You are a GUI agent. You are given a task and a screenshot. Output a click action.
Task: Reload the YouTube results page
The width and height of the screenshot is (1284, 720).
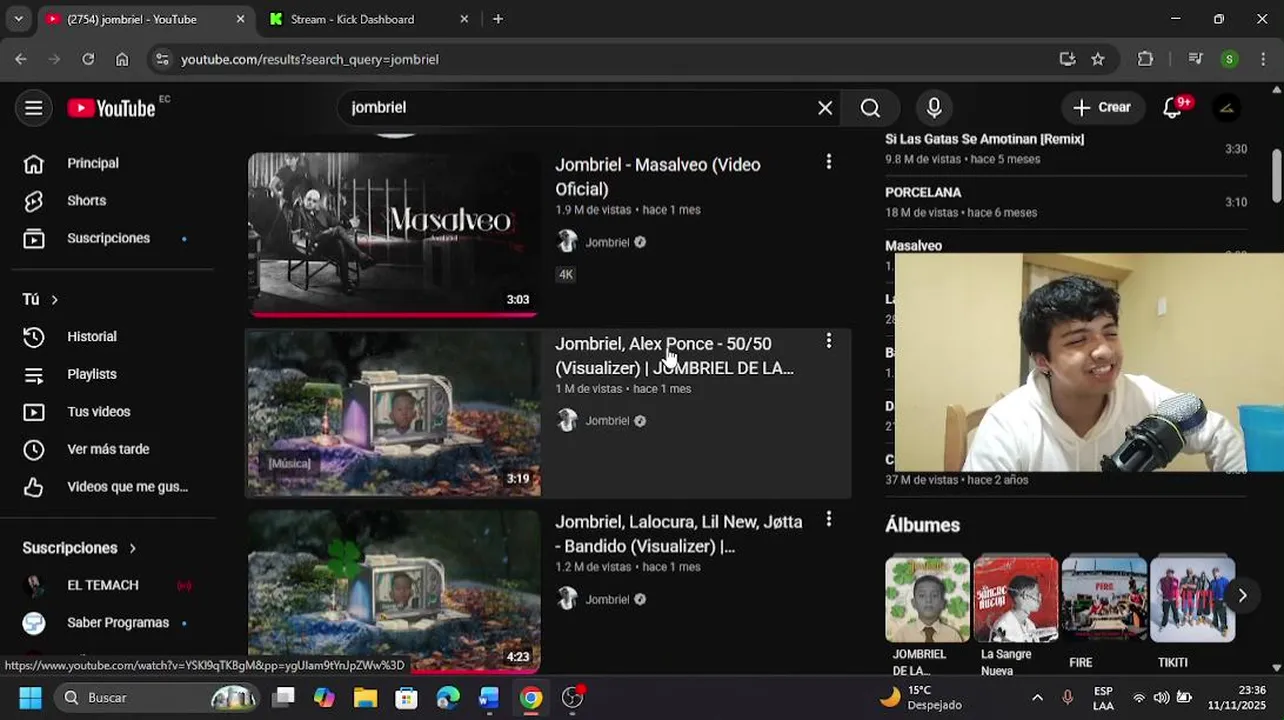click(x=88, y=59)
